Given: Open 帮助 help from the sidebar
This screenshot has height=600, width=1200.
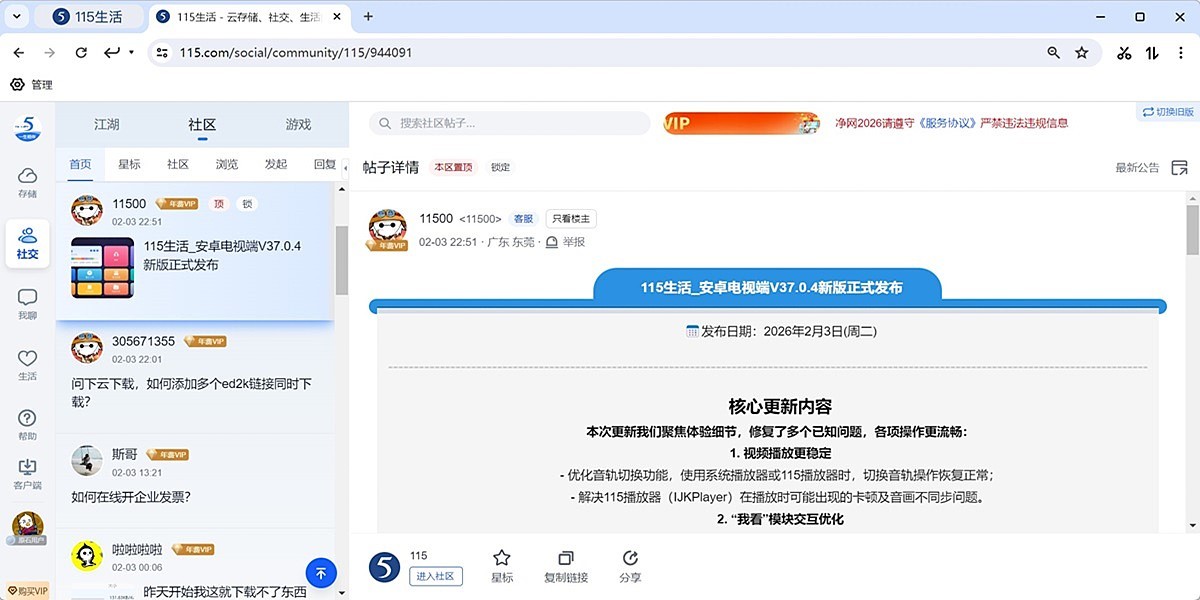Looking at the screenshot, I should click(x=27, y=423).
